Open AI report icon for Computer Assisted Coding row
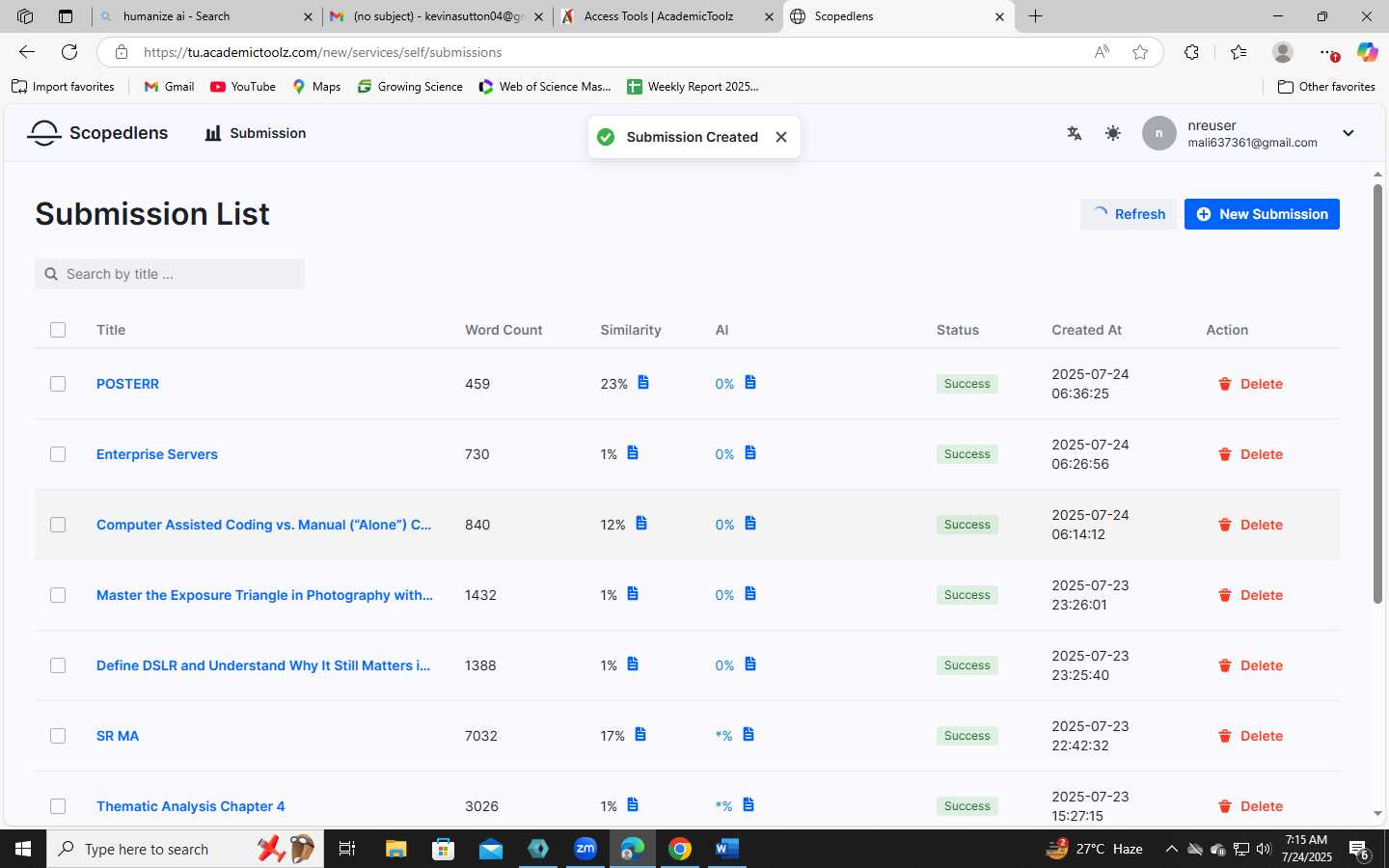 click(x=750, y=524)
